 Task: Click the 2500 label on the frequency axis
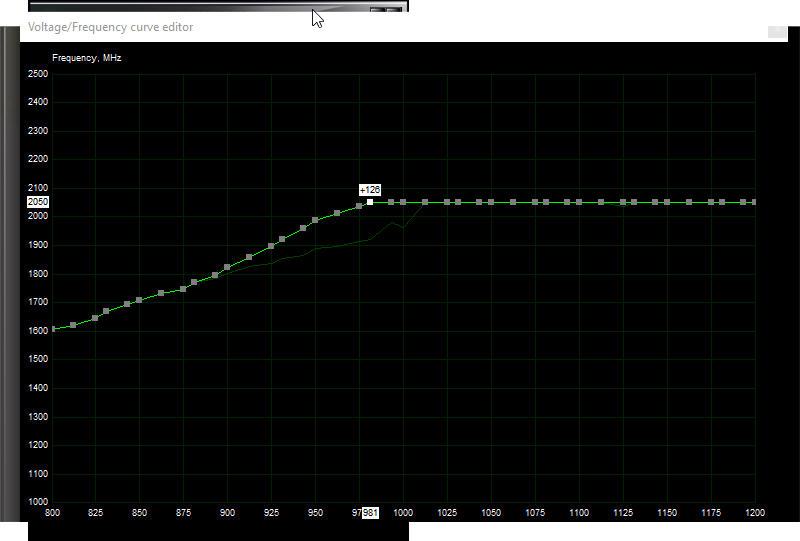pyautogui.click(x=38, y=73)
